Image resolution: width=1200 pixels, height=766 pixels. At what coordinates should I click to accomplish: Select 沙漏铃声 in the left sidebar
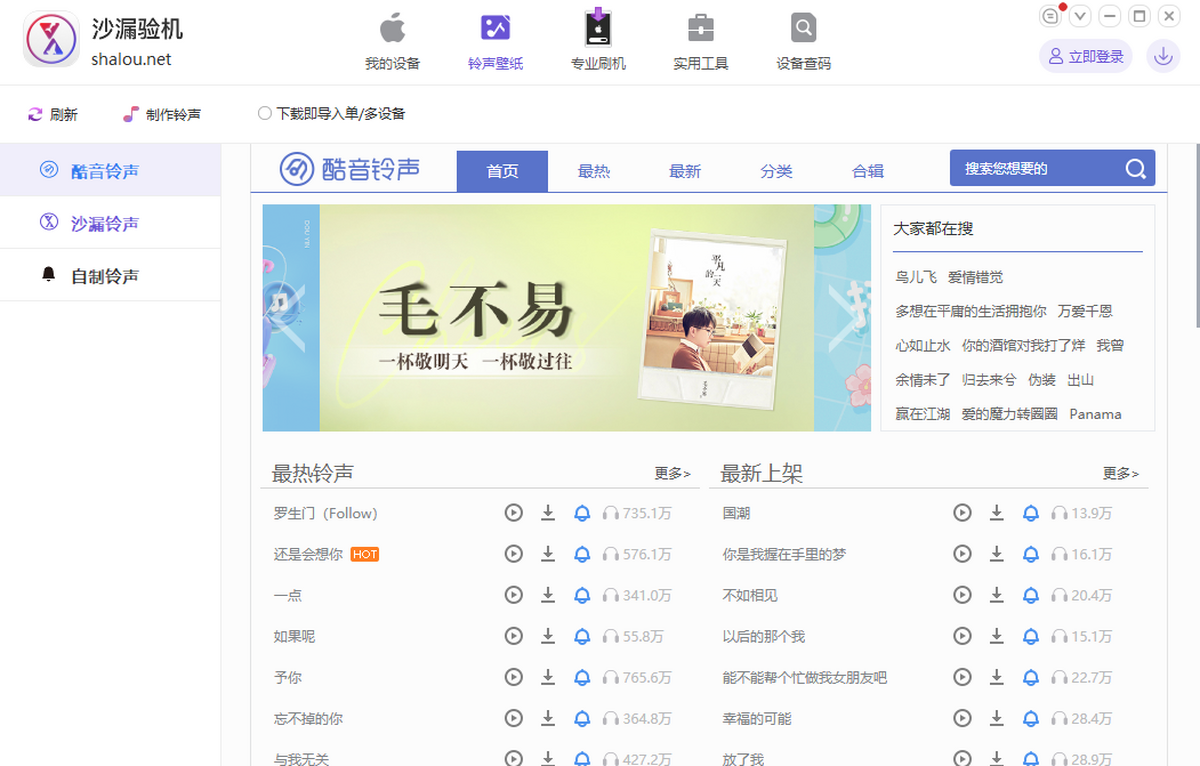tap(105, 223)
